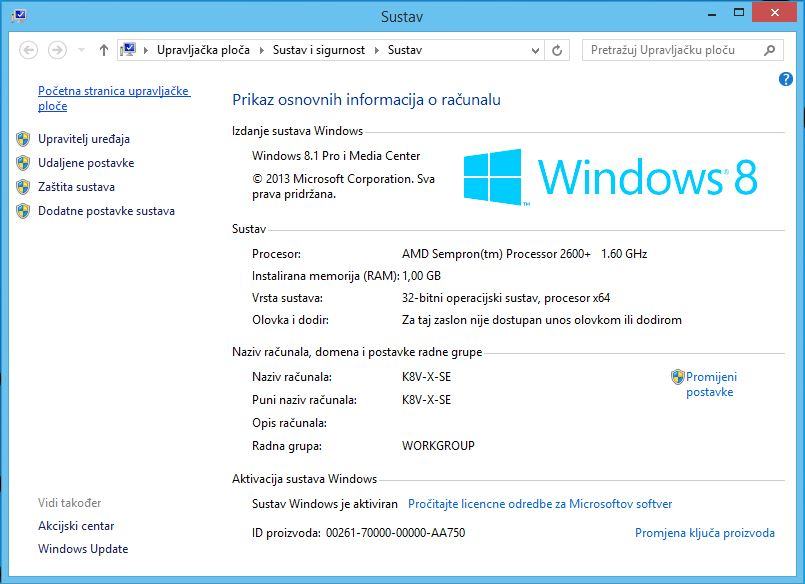The image size is (805, 584).
Task: Maximize the Sustav window
Action: click(x=739, y=13)
